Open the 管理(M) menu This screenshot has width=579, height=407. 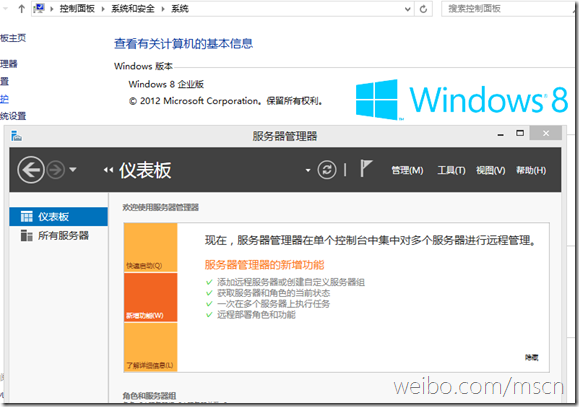(407, 170)
